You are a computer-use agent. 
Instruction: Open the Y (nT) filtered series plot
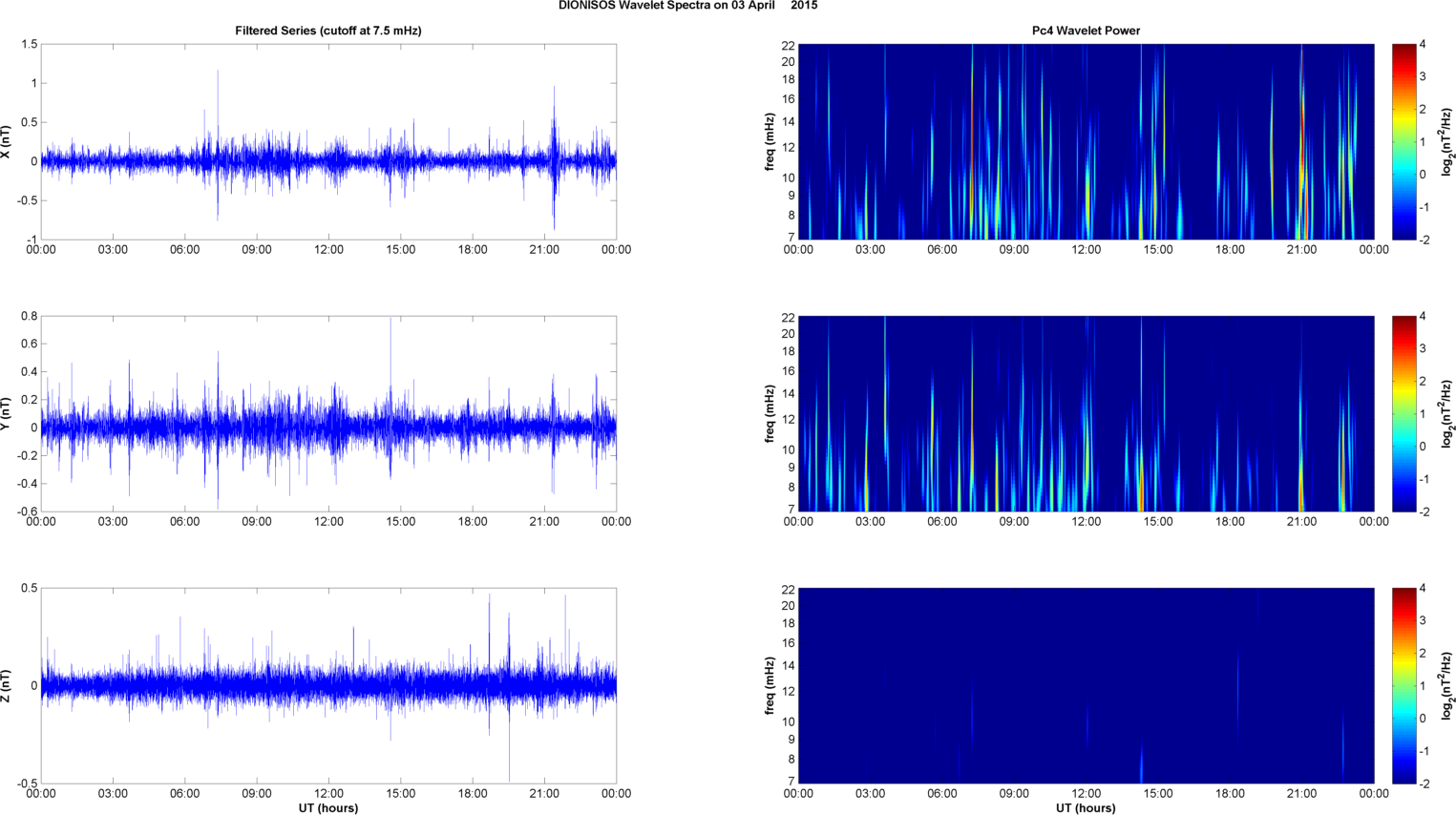click(328, 413)
